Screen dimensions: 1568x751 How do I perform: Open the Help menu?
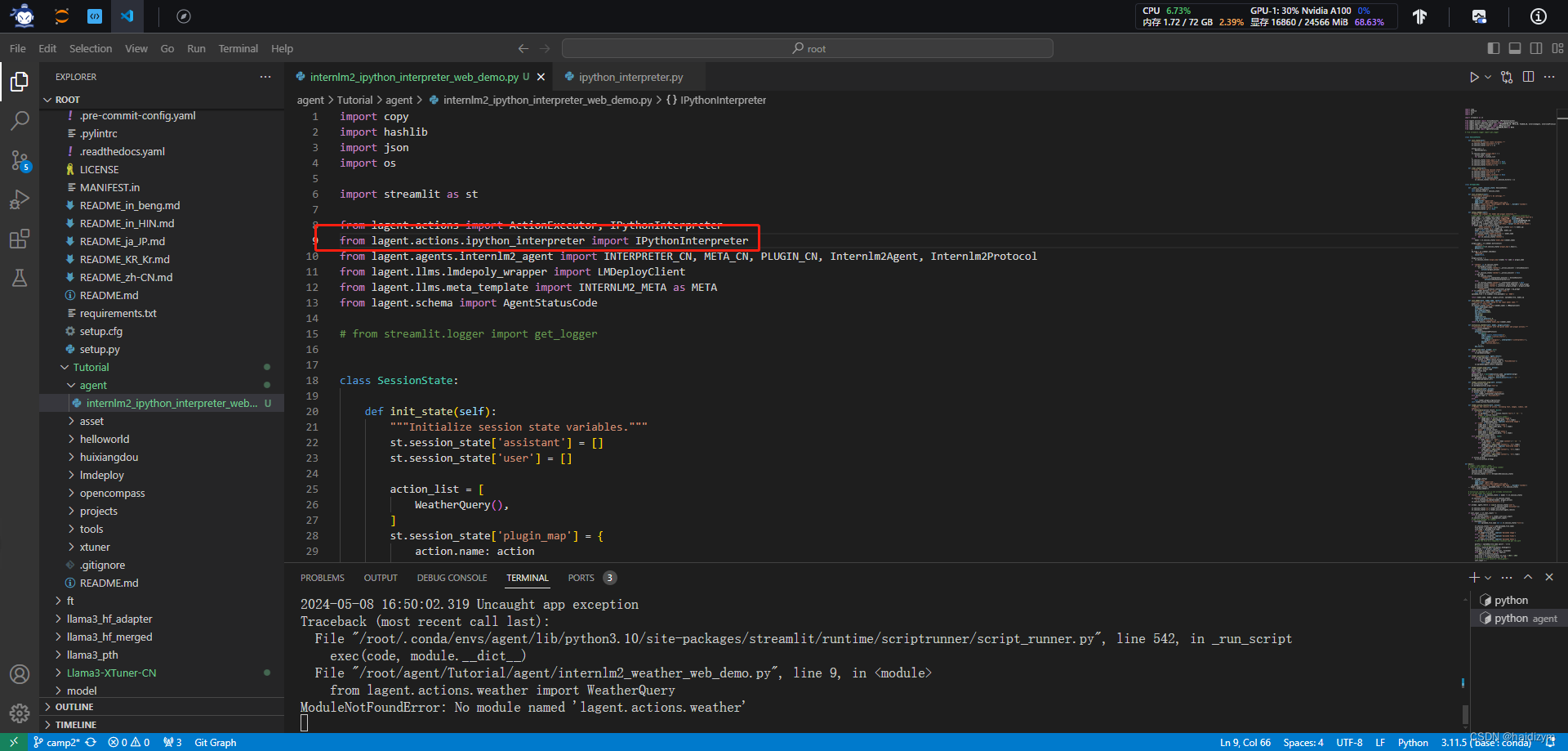282,48
